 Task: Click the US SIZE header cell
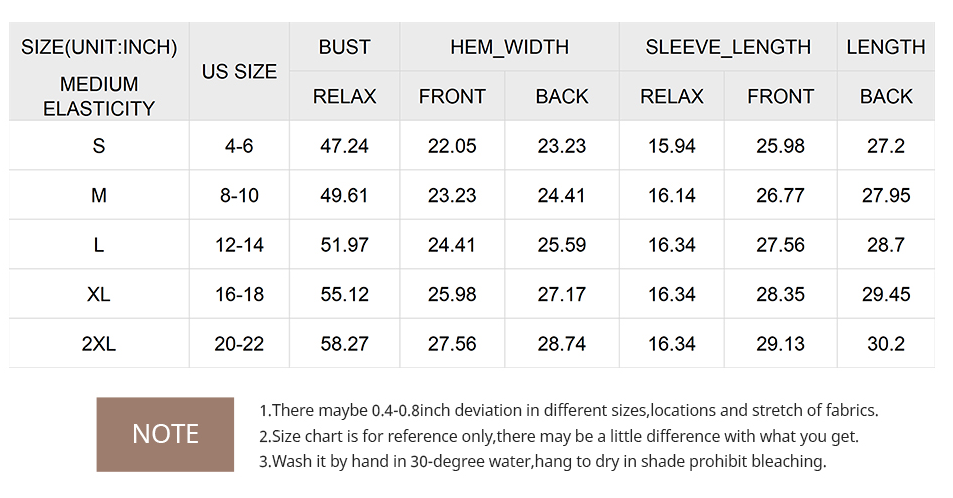pyautogui.click(x=239, y=72)
